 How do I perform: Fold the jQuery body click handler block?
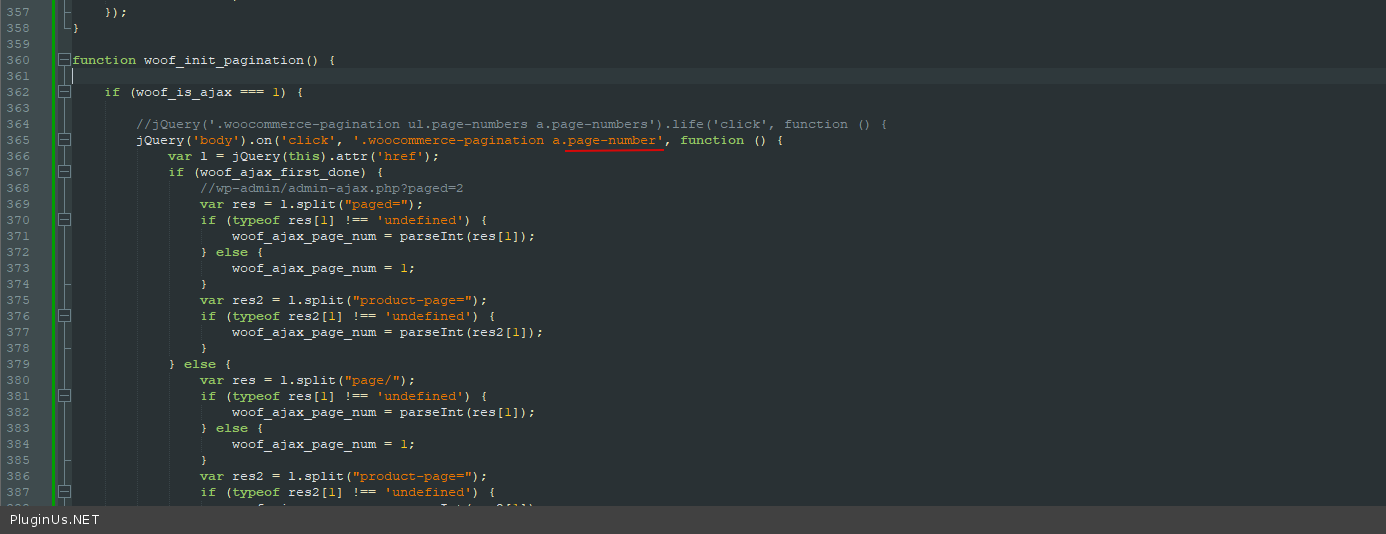tap(64, 141)
